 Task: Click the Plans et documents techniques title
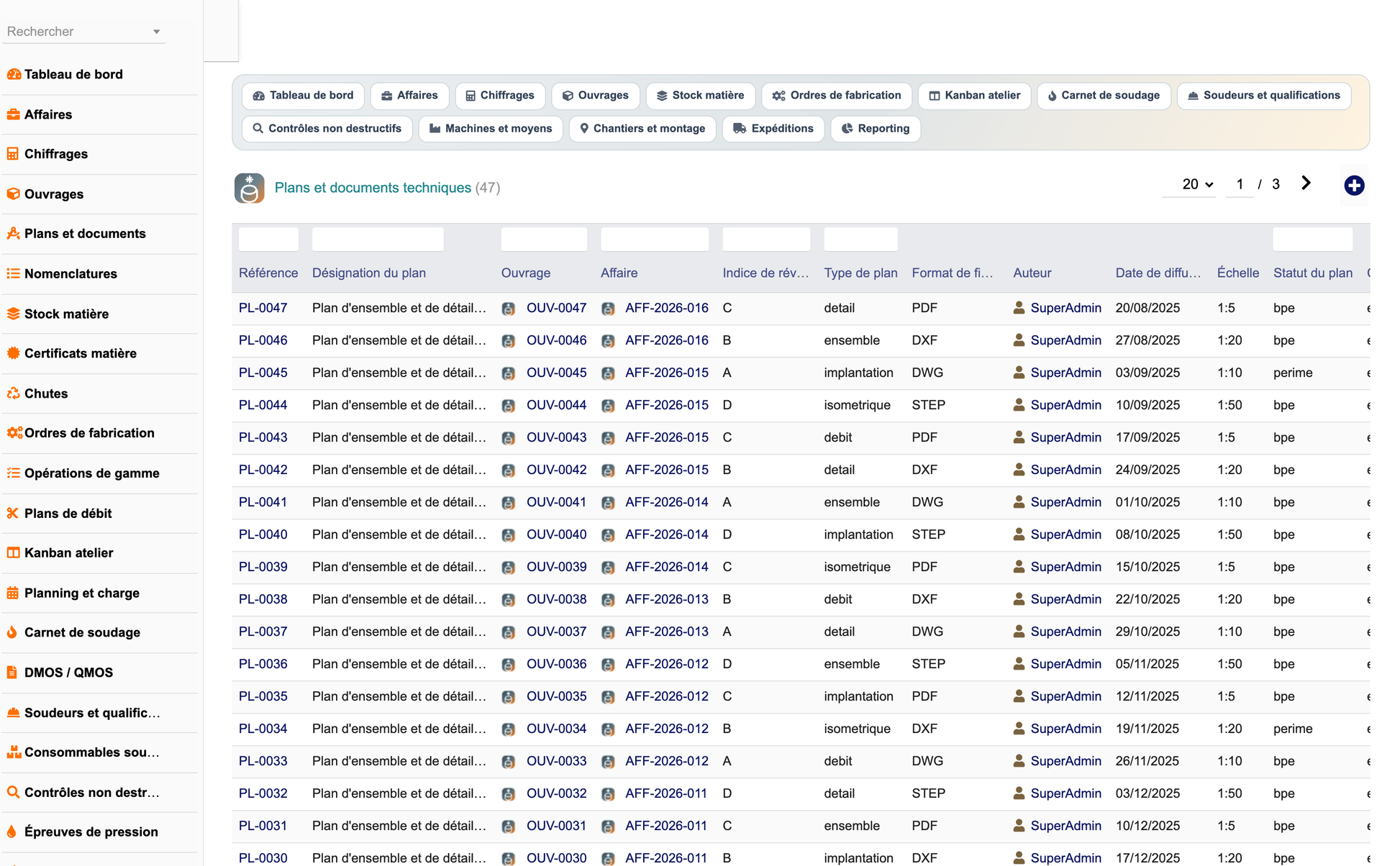pos(373,188)
